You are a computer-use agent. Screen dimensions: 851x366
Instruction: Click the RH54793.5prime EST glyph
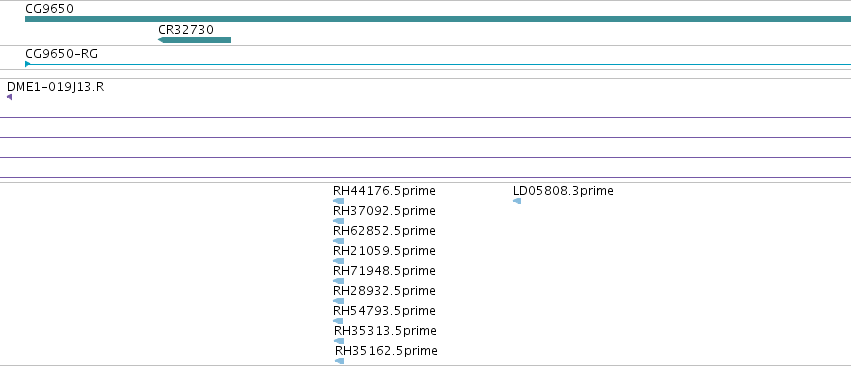338,321
